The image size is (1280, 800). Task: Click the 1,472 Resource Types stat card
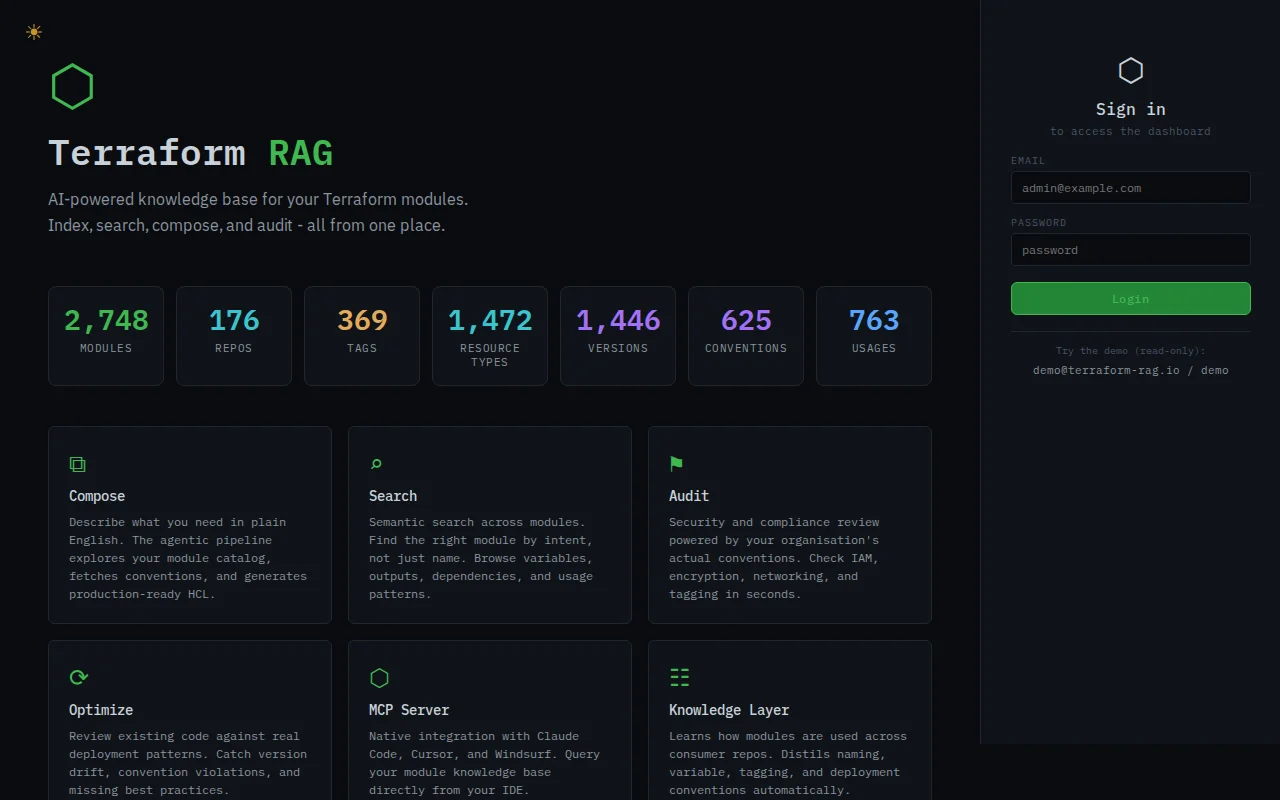pos(490,336)
